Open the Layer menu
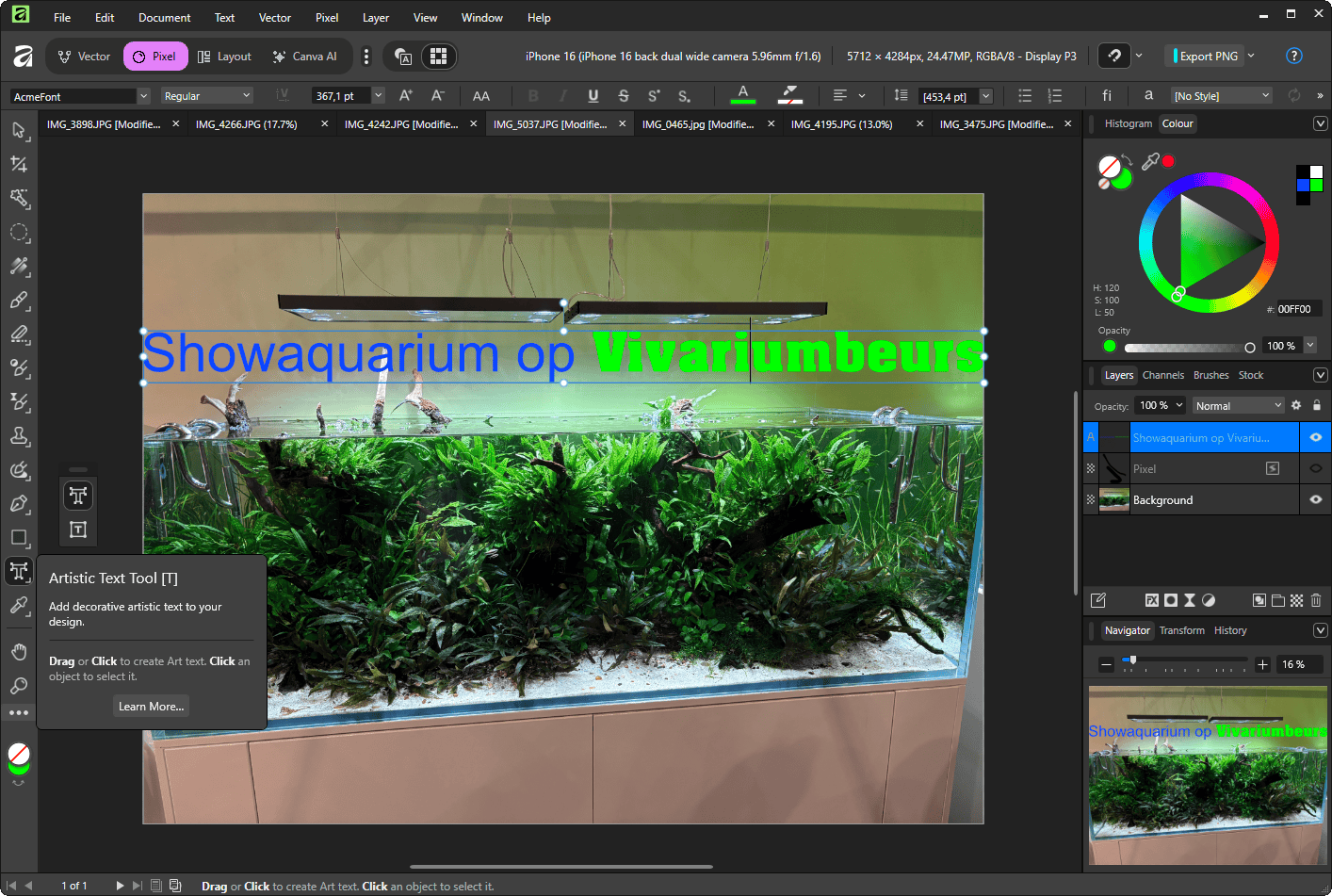1332x896 pixels. point(375,18)
